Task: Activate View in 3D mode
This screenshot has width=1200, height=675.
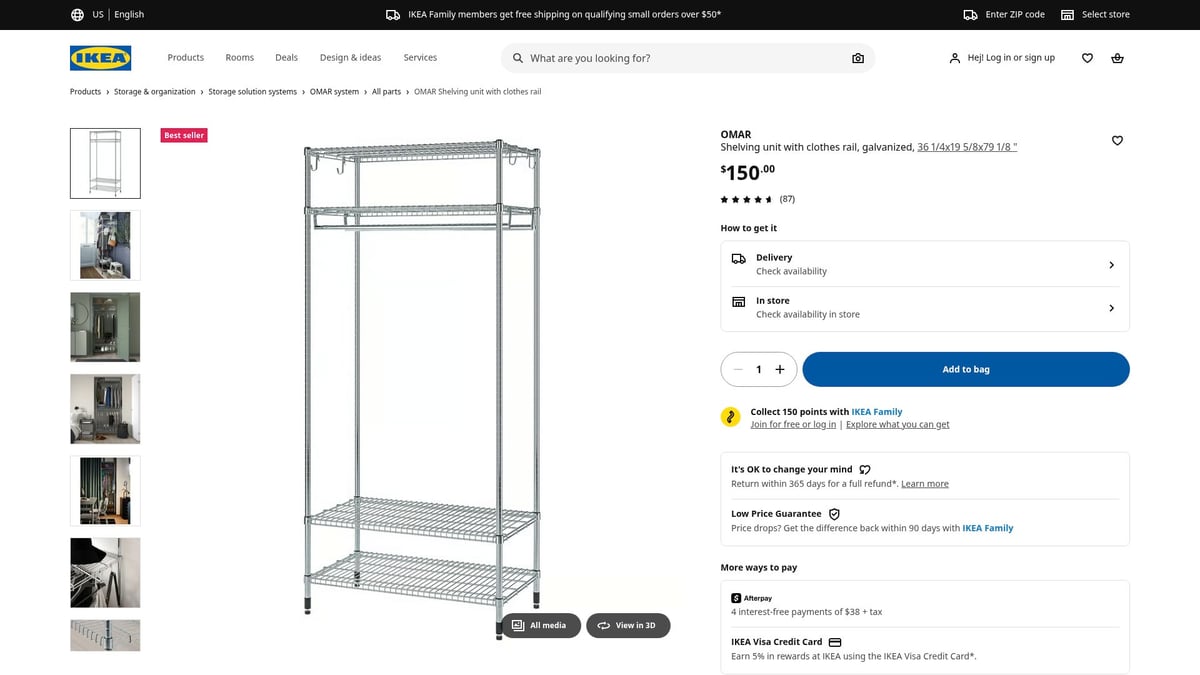Action: 628,625
